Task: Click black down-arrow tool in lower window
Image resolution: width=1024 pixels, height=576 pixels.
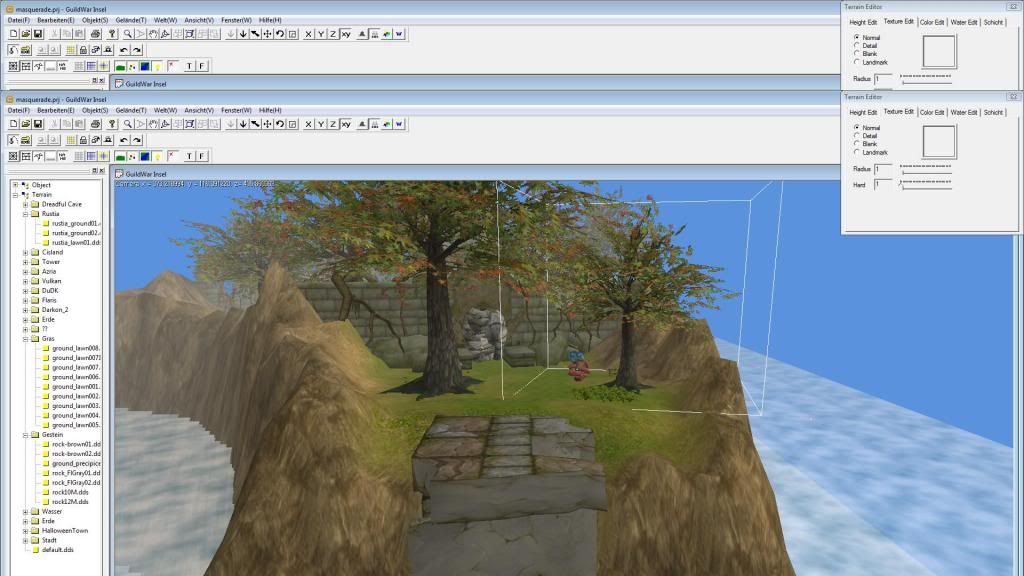Action: click(x=243, y=124)
